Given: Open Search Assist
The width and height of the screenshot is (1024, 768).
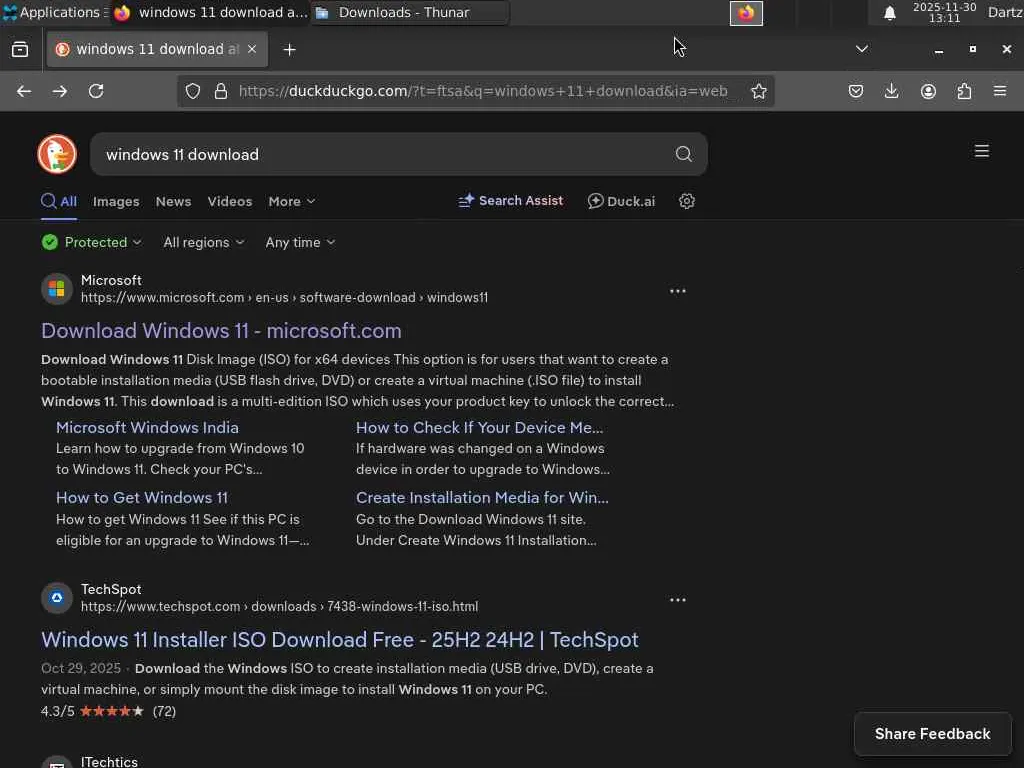Looking at the screenshot, I should point(510,201).
